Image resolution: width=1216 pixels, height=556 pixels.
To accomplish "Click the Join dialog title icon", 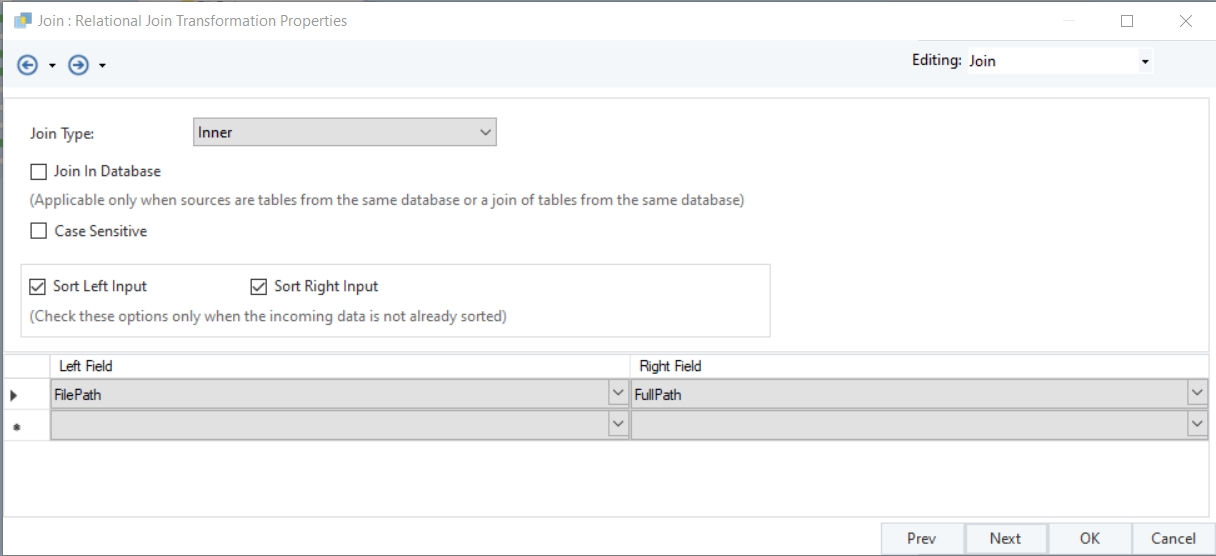I will 22,20.
